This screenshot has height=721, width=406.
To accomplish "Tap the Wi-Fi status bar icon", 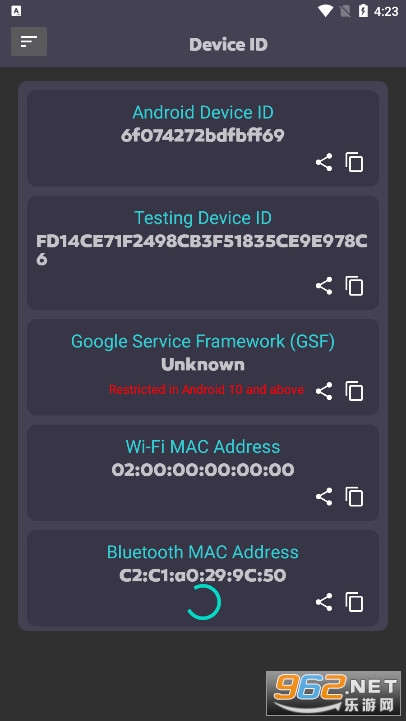I will click(x=326, y=11).
